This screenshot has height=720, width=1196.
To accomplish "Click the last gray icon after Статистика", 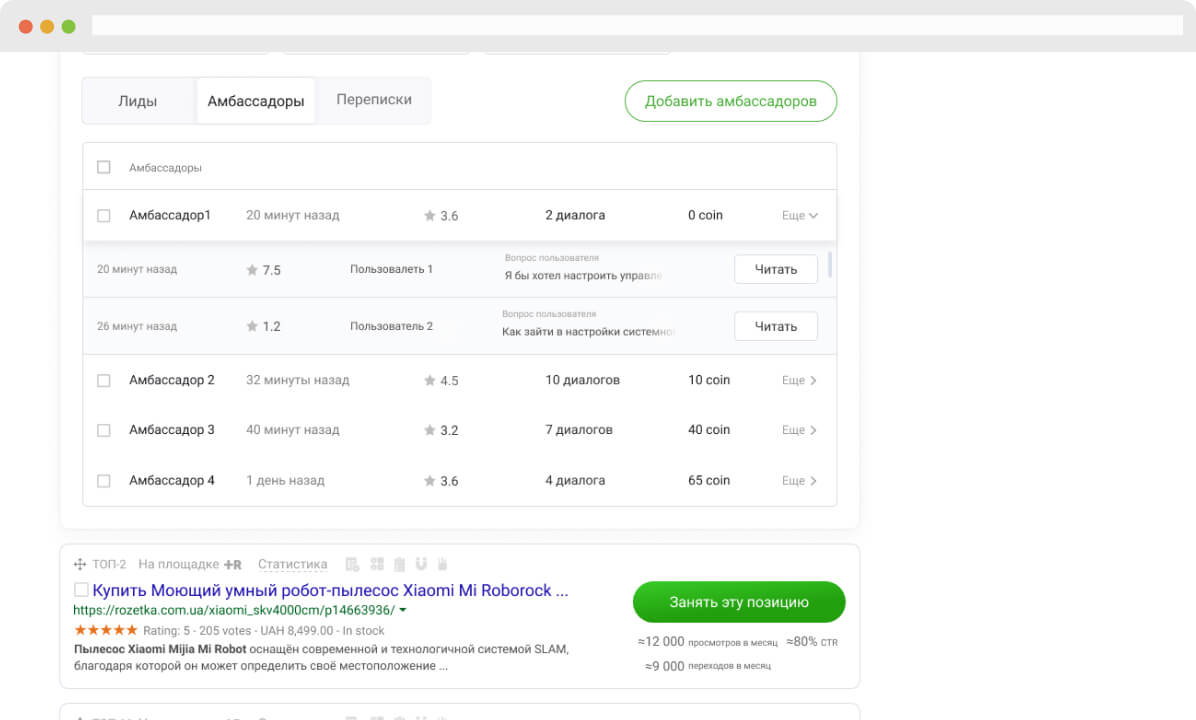I will point(442,564).
